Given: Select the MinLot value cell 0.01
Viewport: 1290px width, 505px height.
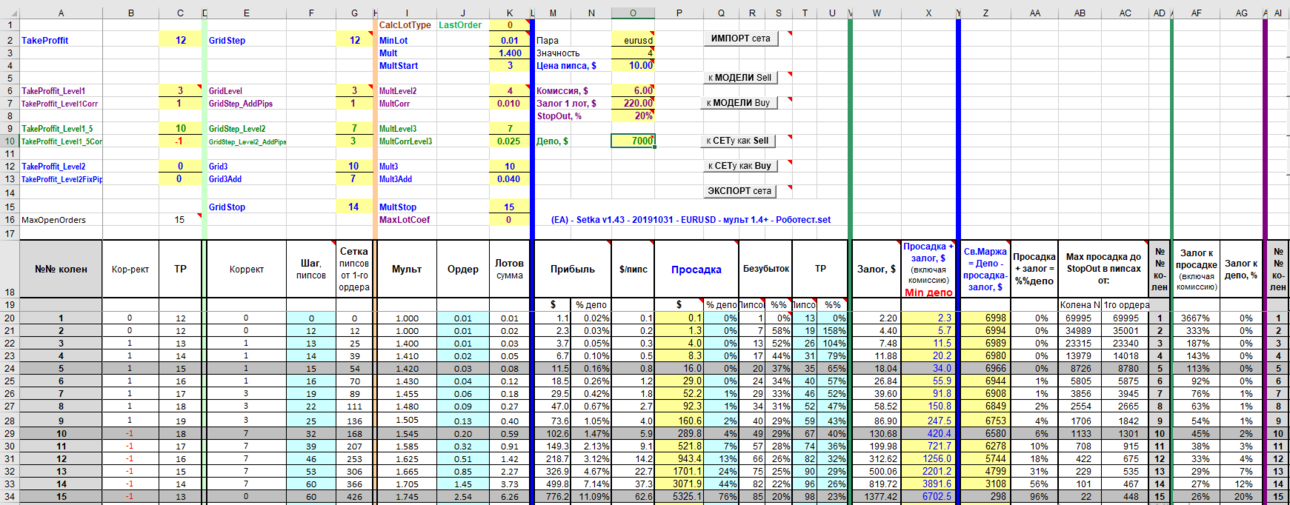Looking at the screenshot, I should click(x=510, y=39).
